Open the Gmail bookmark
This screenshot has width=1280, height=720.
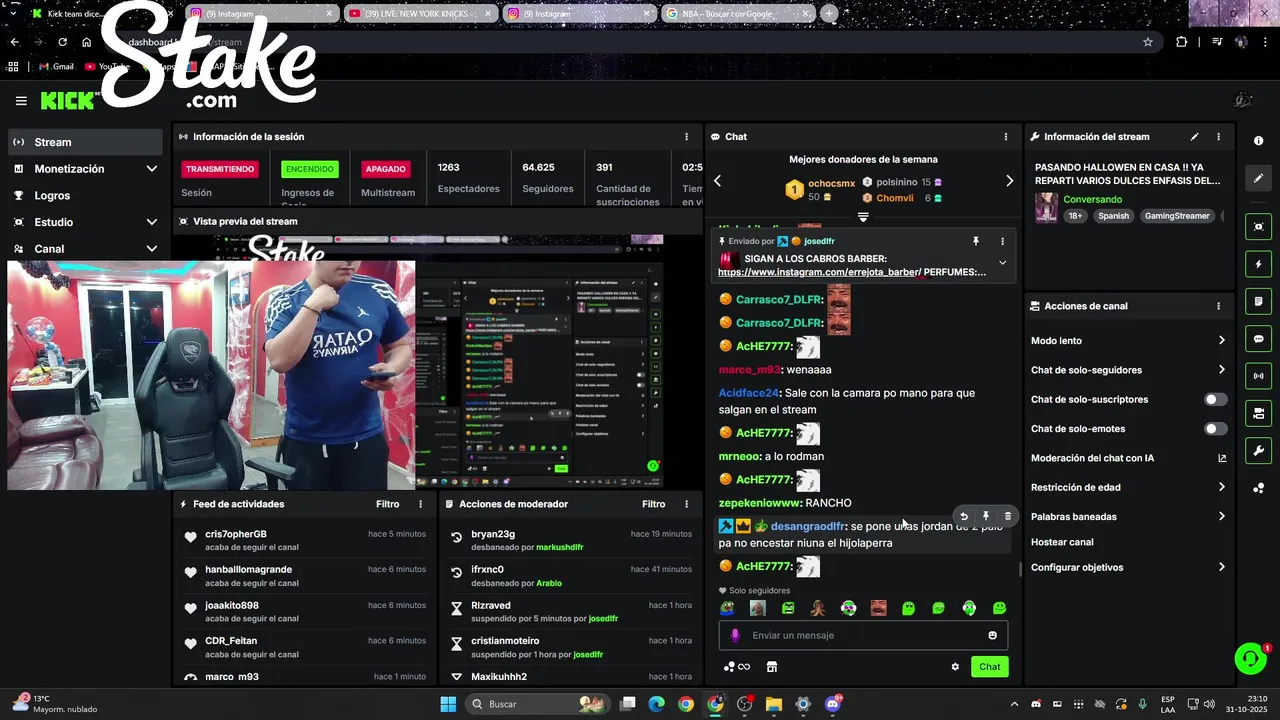pyautogui.click(x=56, y=67)
